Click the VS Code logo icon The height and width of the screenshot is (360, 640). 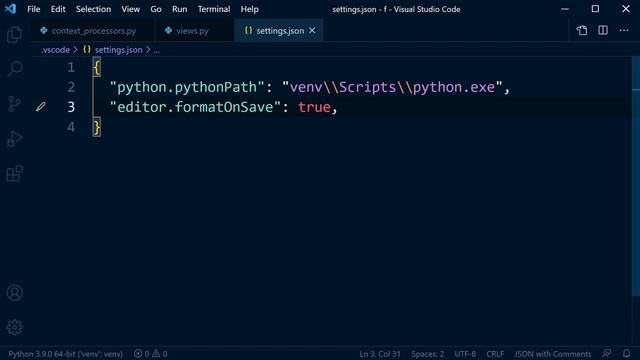tap(10, 9)
